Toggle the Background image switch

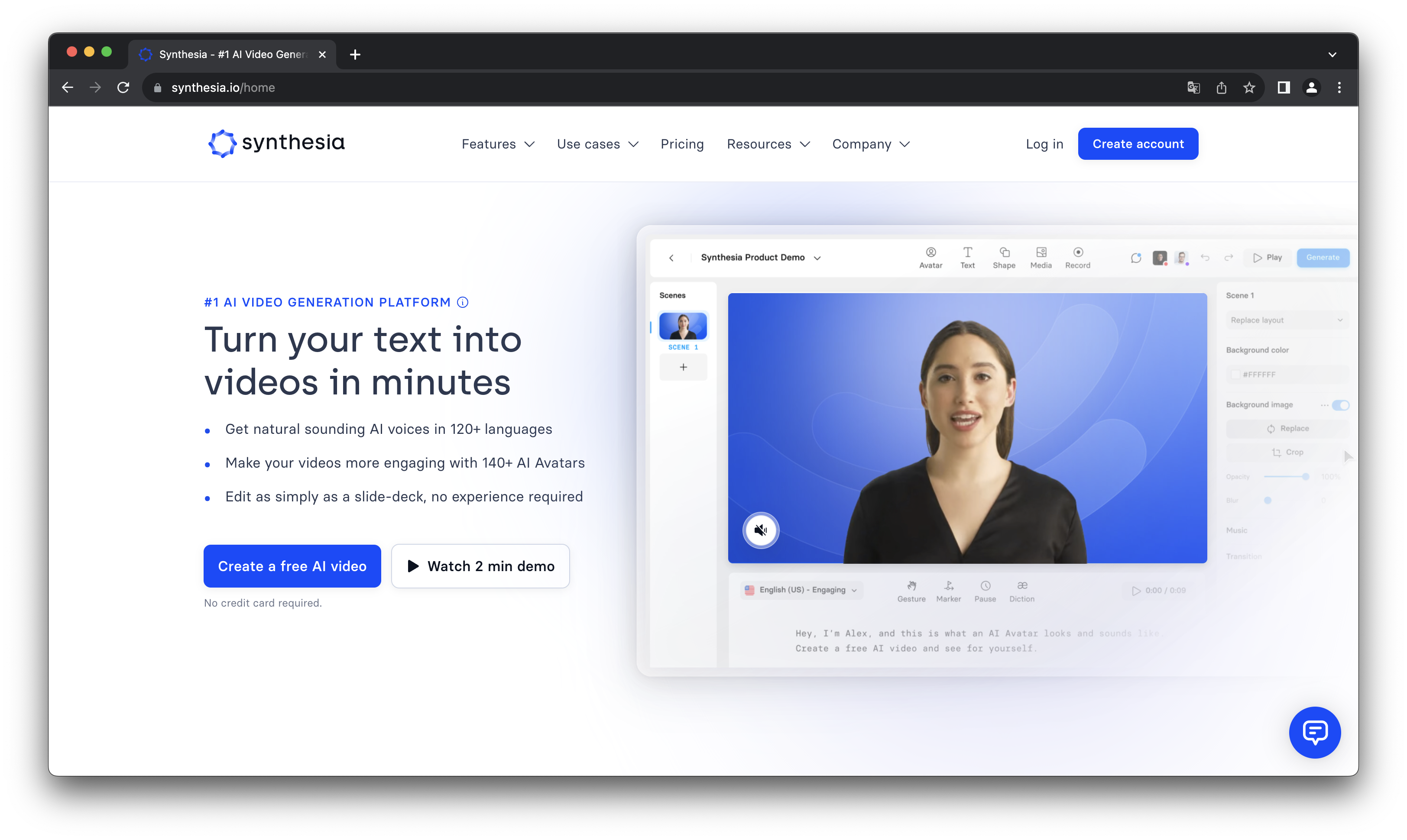1340,405
